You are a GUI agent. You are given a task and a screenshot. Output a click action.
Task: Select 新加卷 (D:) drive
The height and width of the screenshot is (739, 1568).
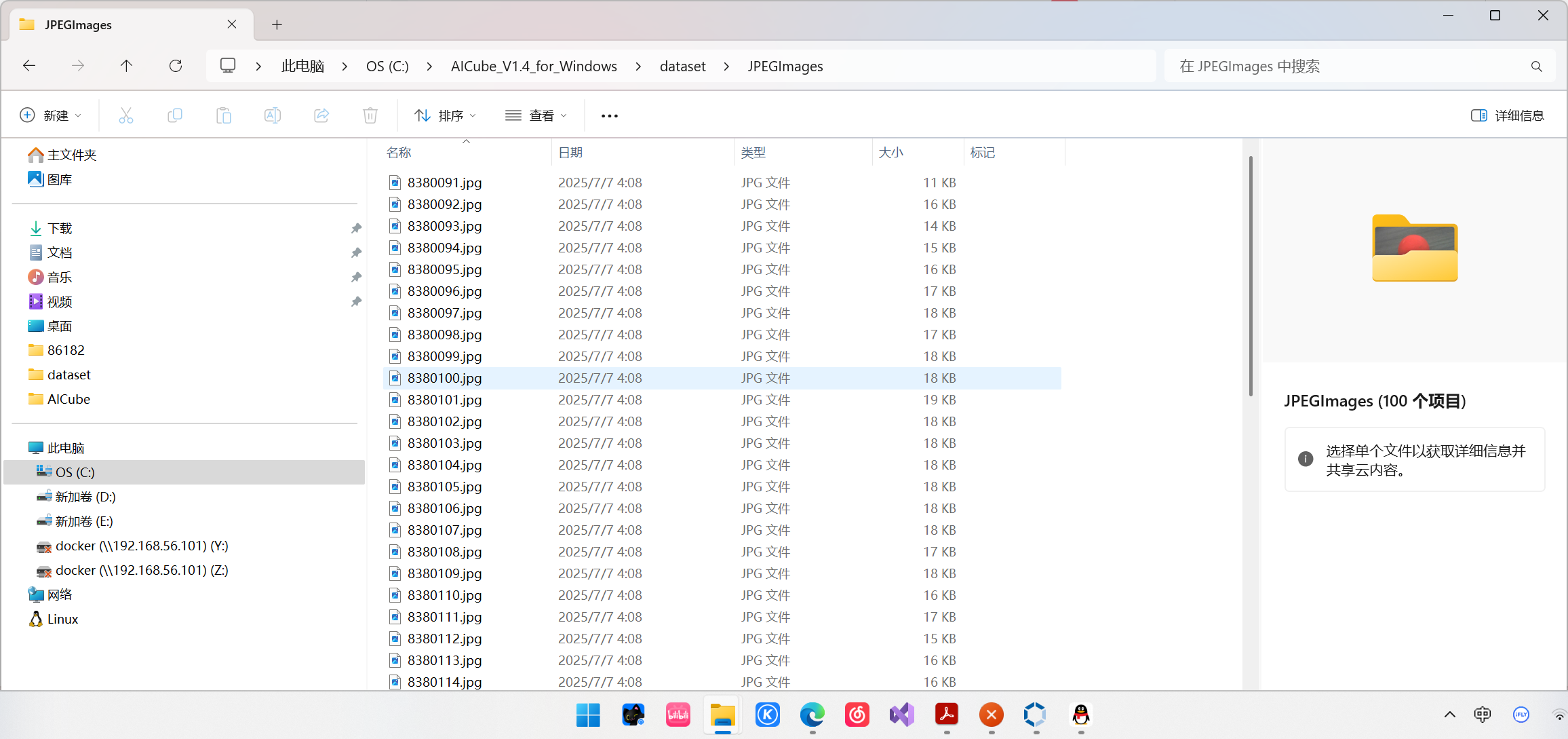tap(77, 497)
